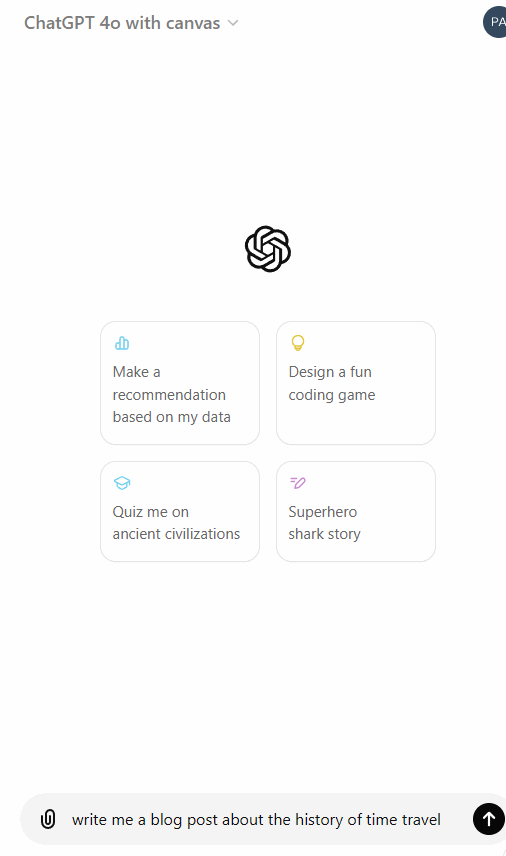The width and height of the screenshot is (506, 856).
Task: Click the 'shark story' text on the card
Action: 324,534
